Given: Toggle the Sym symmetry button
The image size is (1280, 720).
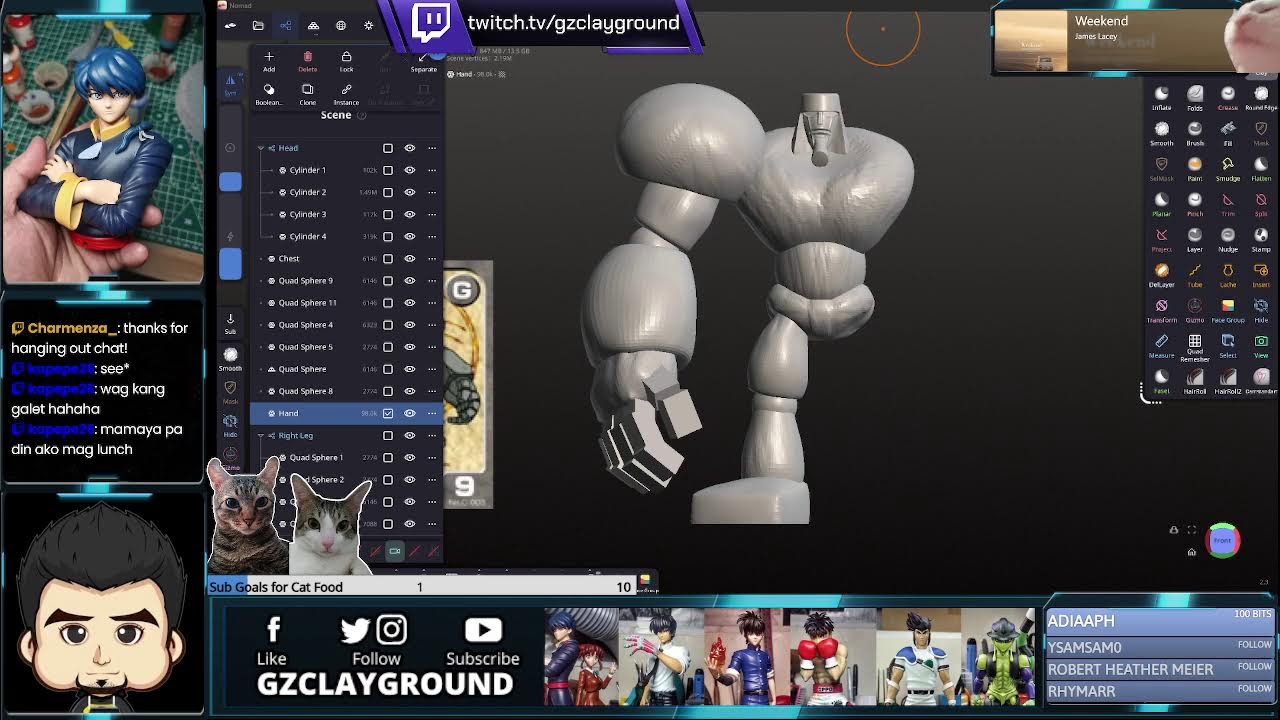Looking at the screenshot, I should point(230,86).
